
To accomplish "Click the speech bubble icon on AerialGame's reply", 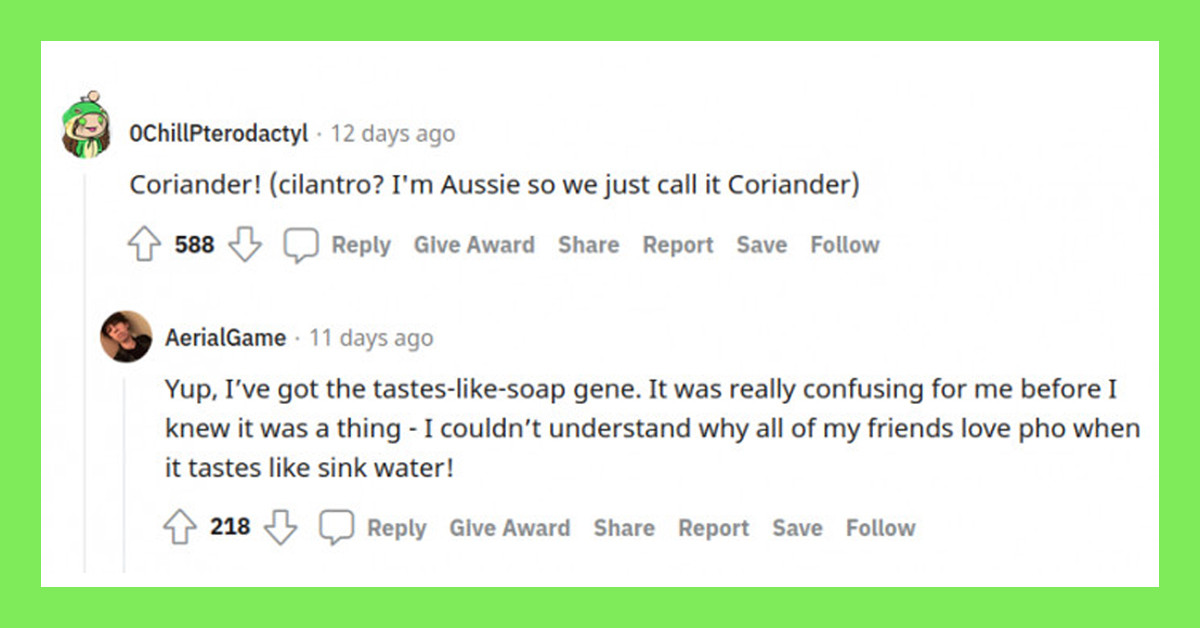I will [337, 527].
